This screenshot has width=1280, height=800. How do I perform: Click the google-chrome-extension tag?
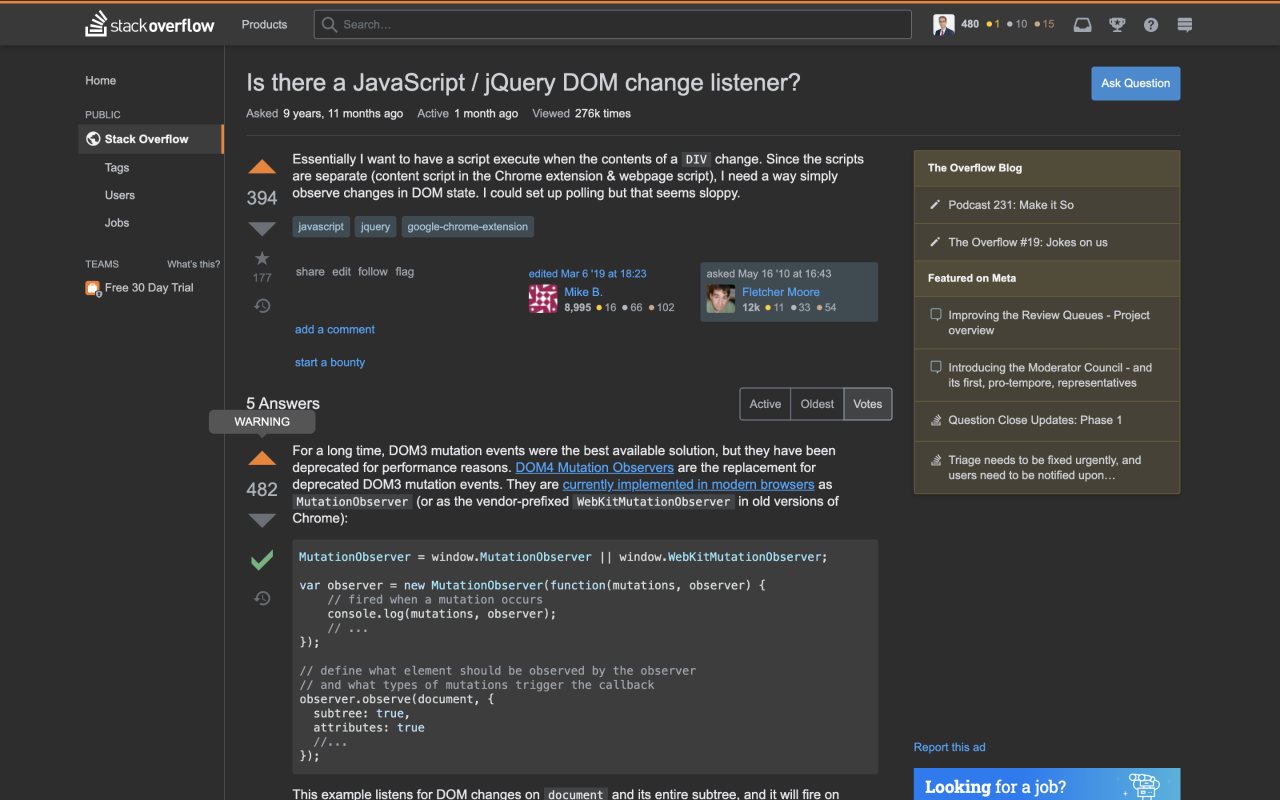(468, 227)
